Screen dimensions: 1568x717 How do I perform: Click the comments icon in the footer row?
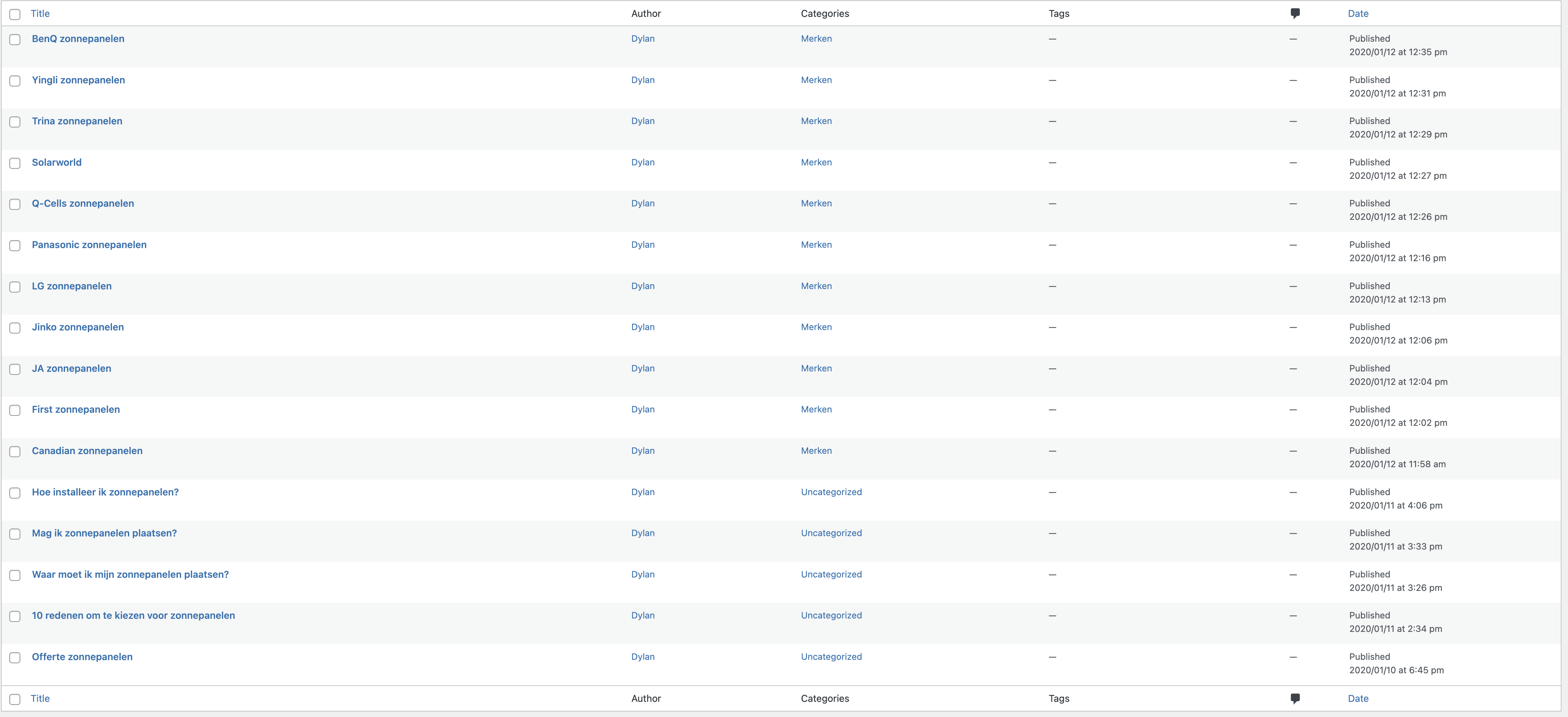1295,699
